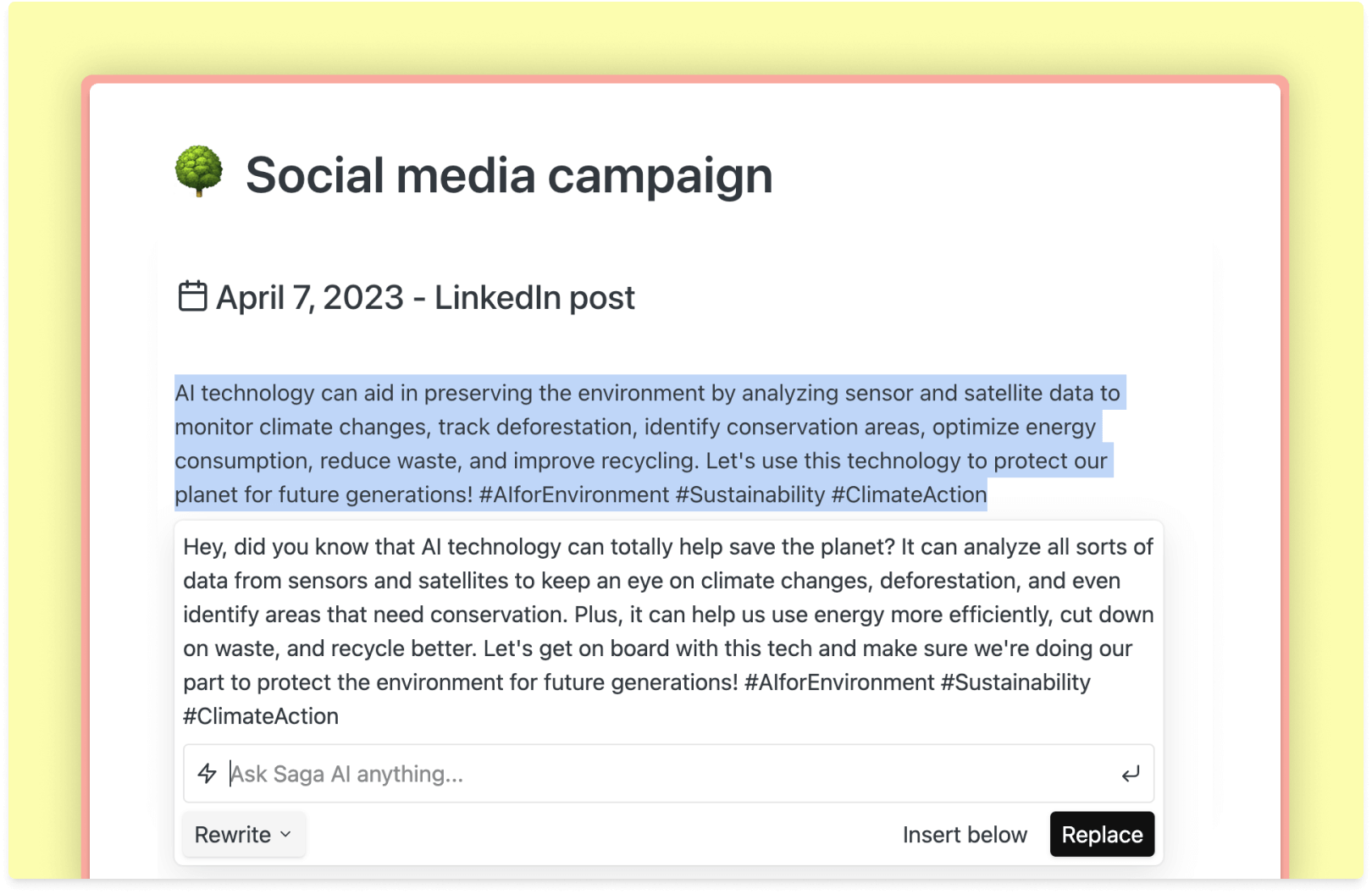Click the Social media campaign page title
This screenshot has width=1372, height=894.
pyautogui.click(x=509, y=175)
